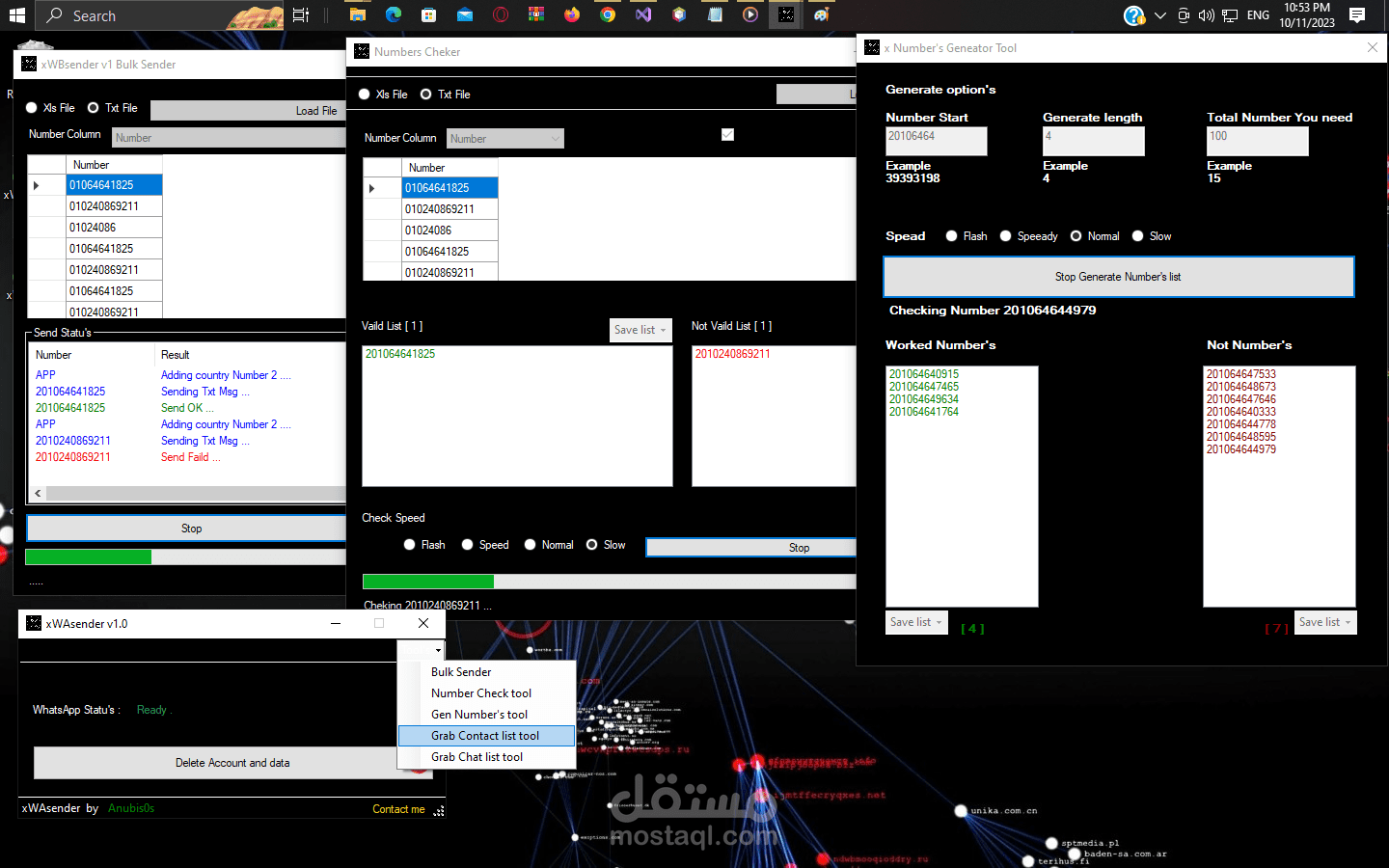Click the Number Start input field
This screenshot has width=1389, height=868.
tap(936, 142)
